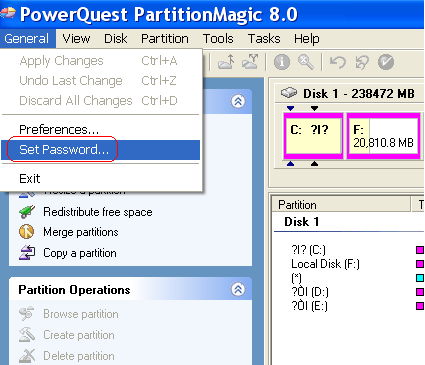Click the Merge partitions icon
The width and height of the screenshot is (425, 365).
coord(27,232)
